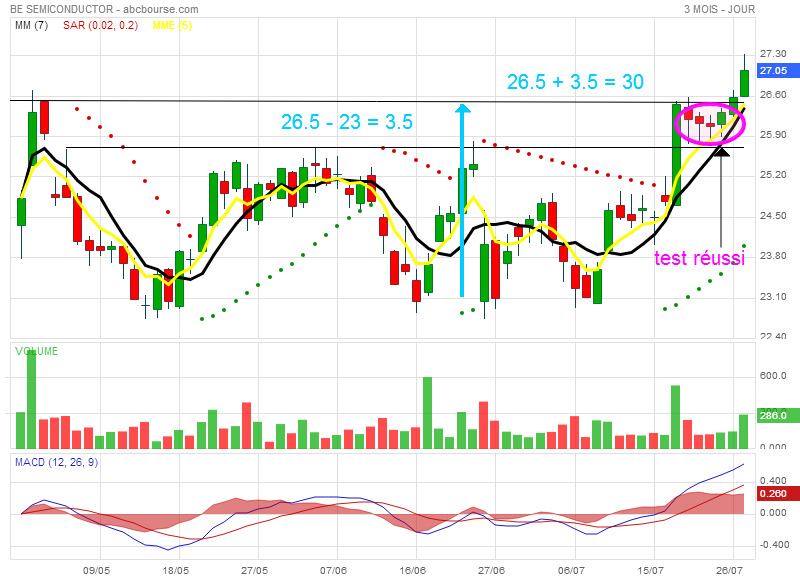Click the 27.30 price axis label
The image size is (800, 580).
click(x=773, y=54)
